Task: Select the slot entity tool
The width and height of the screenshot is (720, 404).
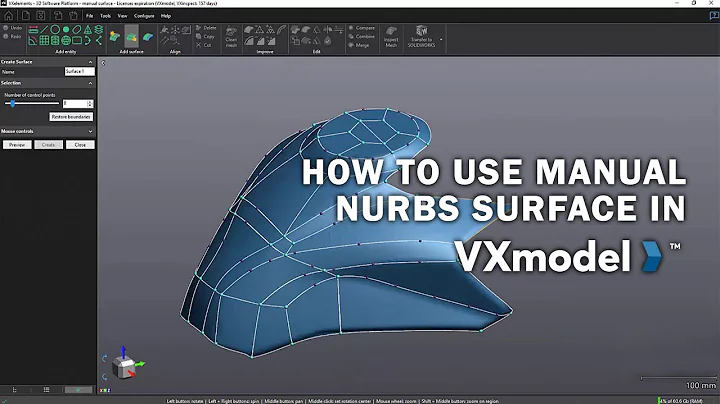Action: click(x=77, y=30)
